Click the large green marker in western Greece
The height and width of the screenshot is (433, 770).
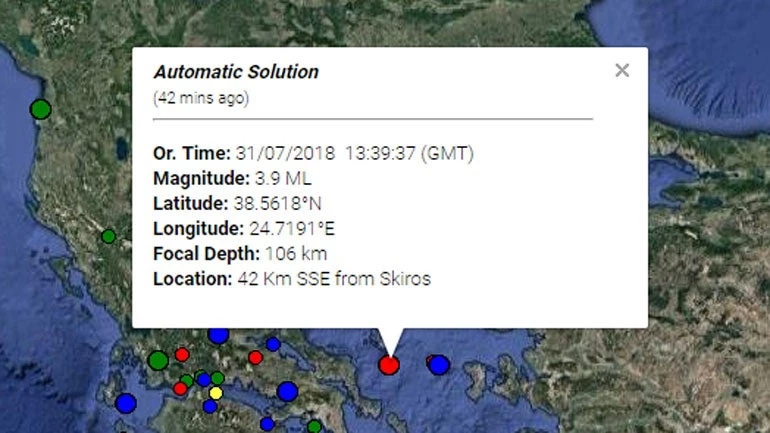pos(158,360)
